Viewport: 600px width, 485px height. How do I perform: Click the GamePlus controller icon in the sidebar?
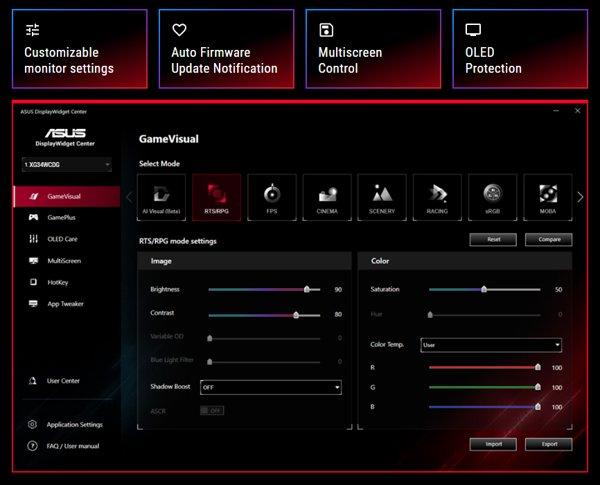click(33, 217)
